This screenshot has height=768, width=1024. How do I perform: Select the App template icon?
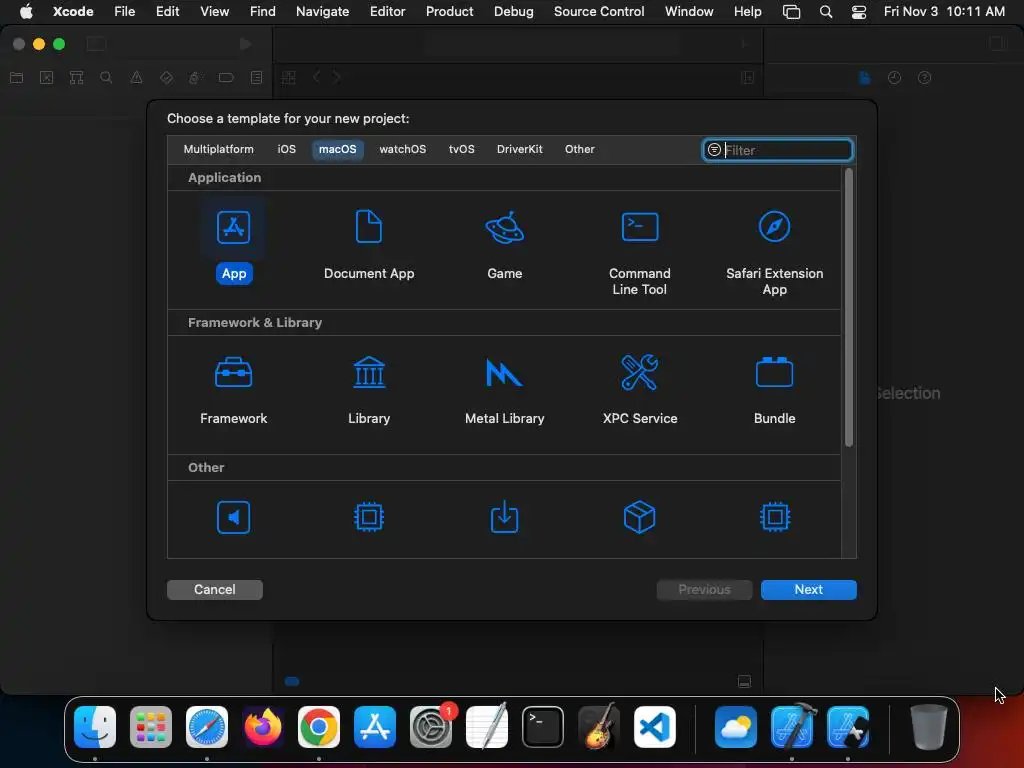click(x=233, y=227)
